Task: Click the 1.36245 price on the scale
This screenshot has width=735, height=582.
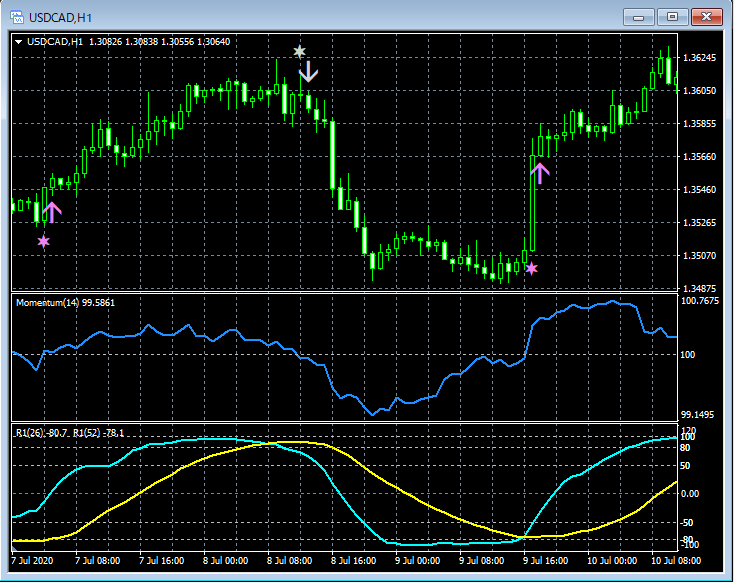Action: (x=697, y=58)
